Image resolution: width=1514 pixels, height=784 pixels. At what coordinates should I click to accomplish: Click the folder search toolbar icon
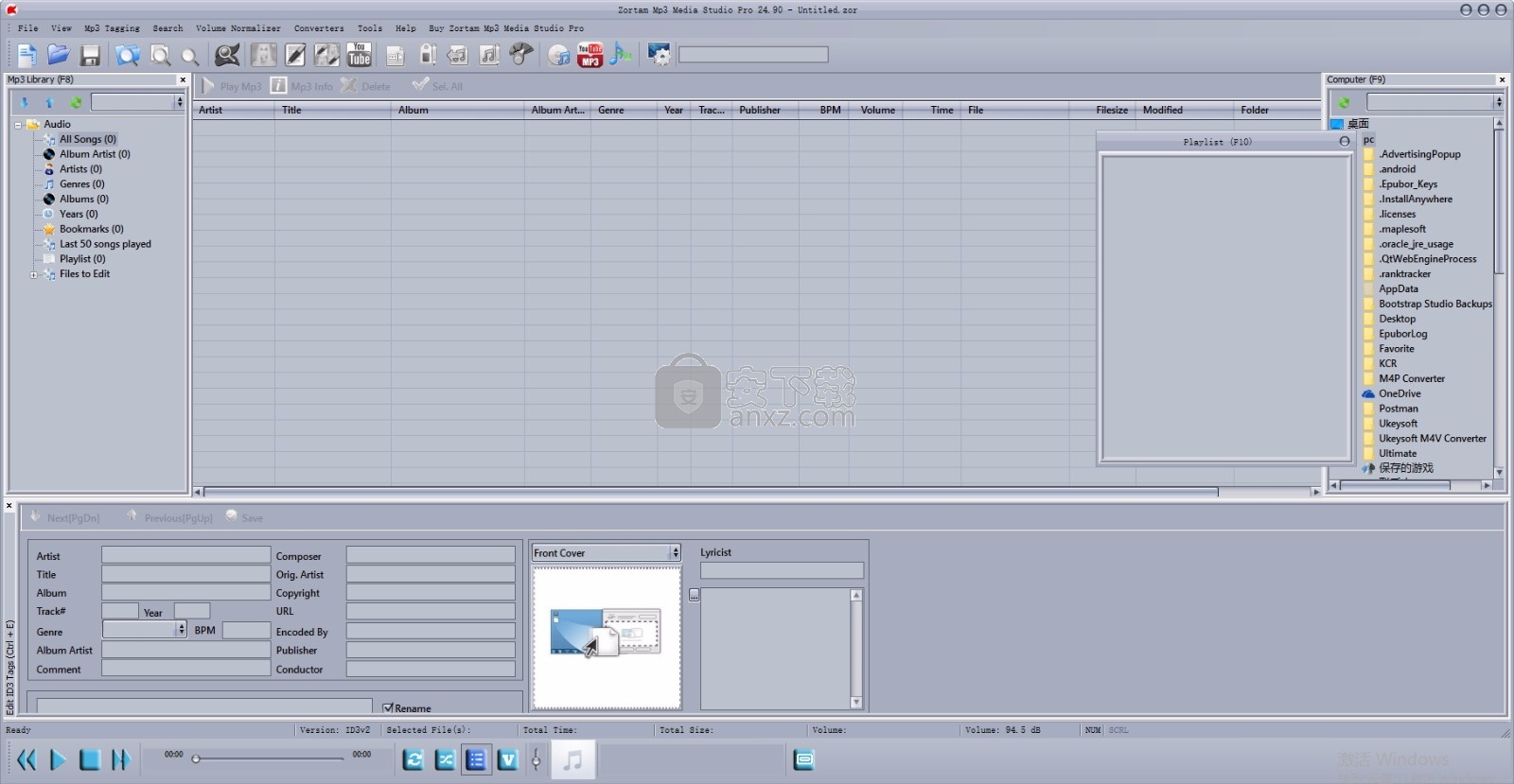pos(127,55)
